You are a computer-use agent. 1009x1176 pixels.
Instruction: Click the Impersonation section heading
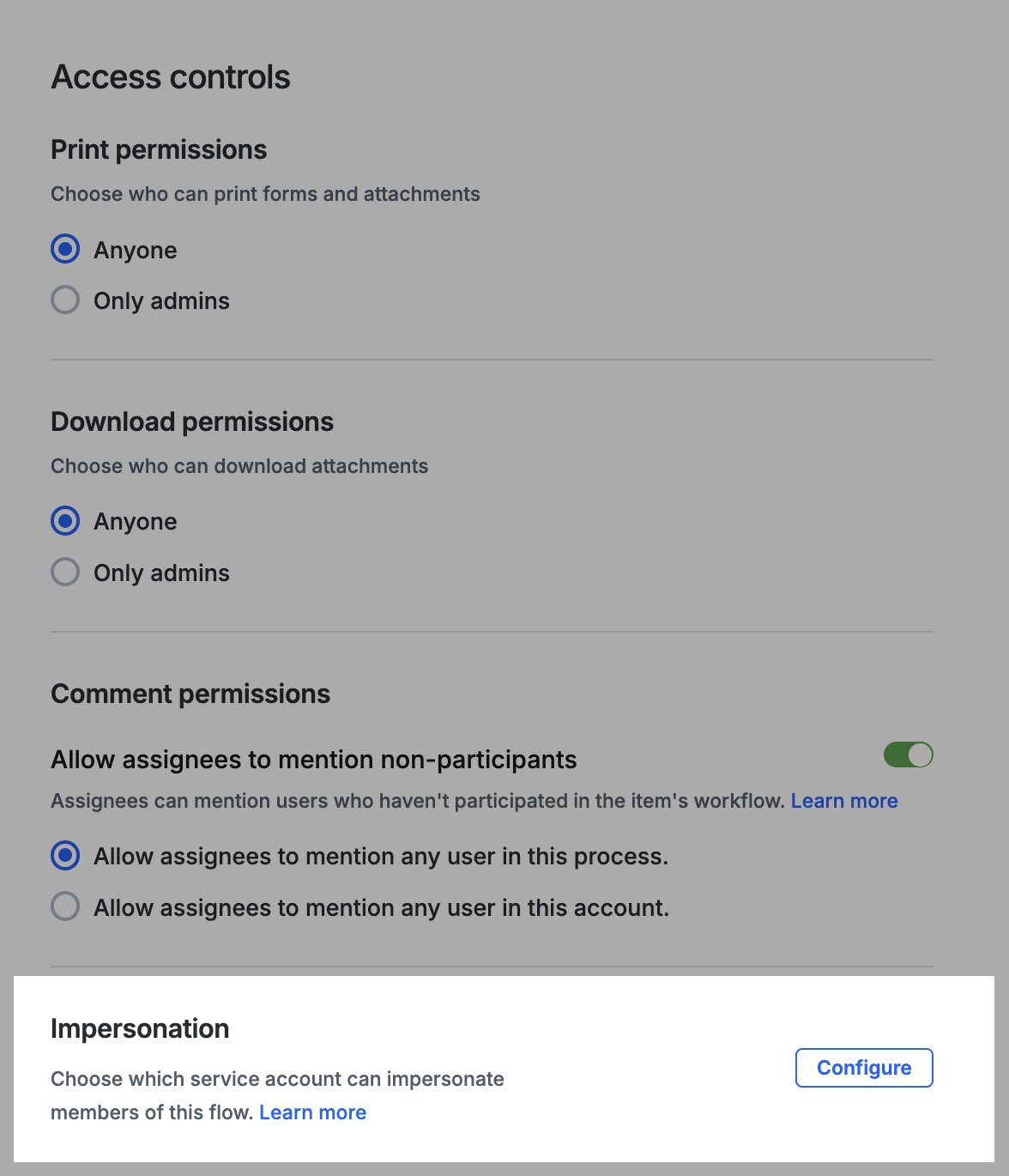click(x=140, y=1028)
